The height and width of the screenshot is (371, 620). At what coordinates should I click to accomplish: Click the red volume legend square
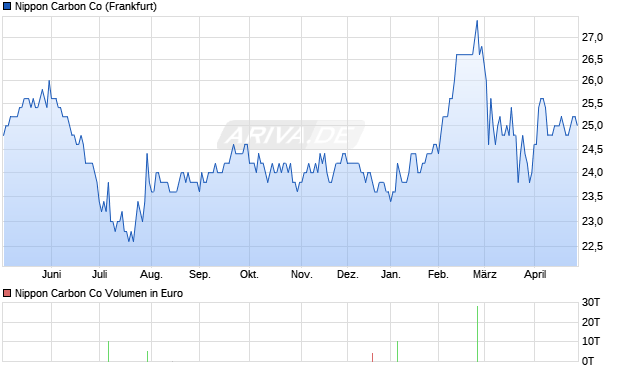7,293
